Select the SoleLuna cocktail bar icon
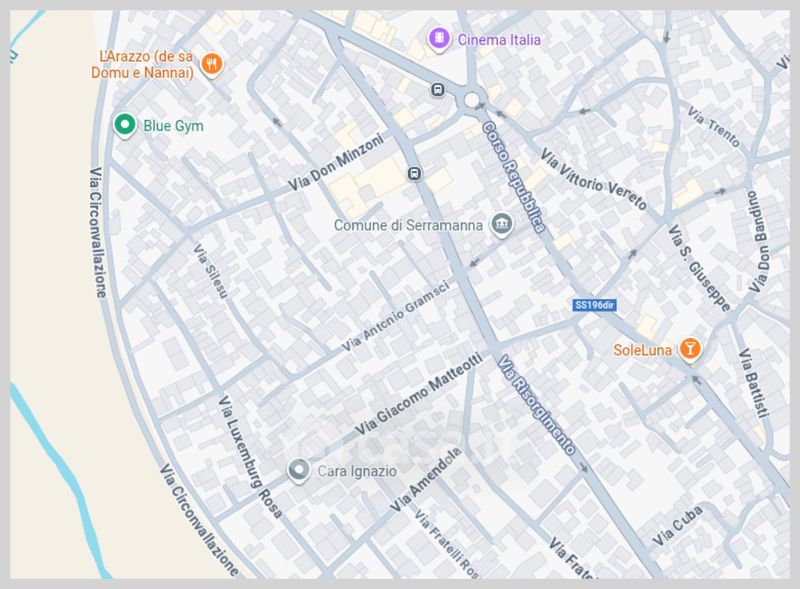 689,349
